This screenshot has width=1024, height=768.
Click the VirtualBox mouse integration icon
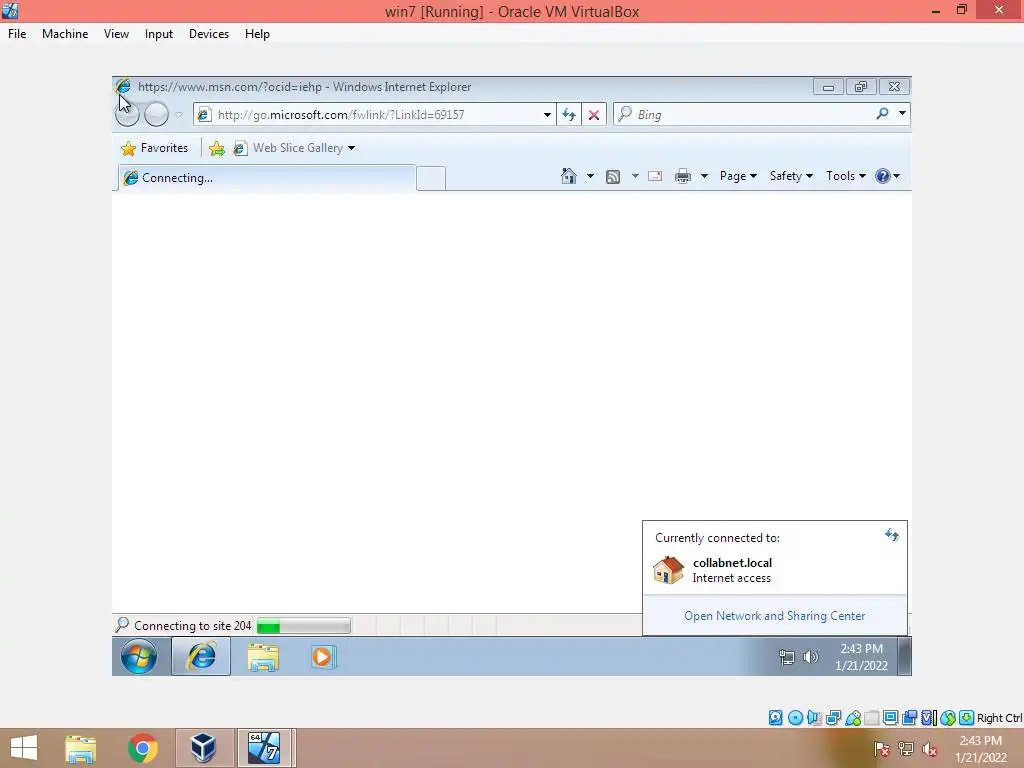[x=948, y=718]
